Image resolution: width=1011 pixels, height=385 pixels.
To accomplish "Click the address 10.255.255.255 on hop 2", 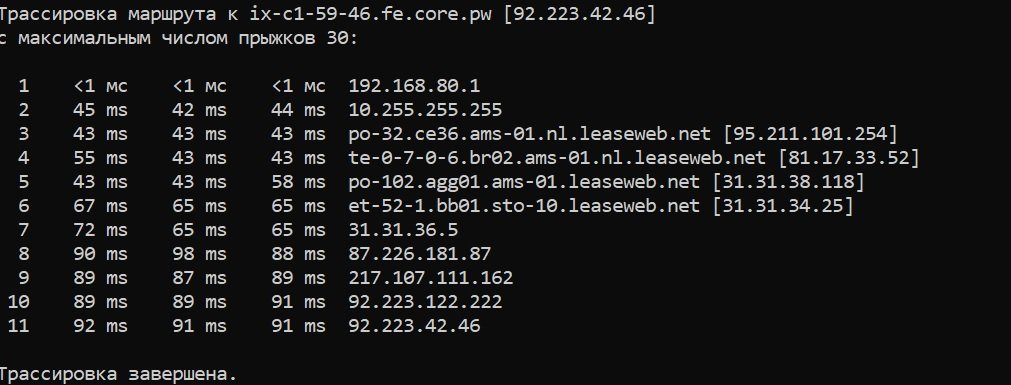I will pyautogui.click(x=425, y=110).
